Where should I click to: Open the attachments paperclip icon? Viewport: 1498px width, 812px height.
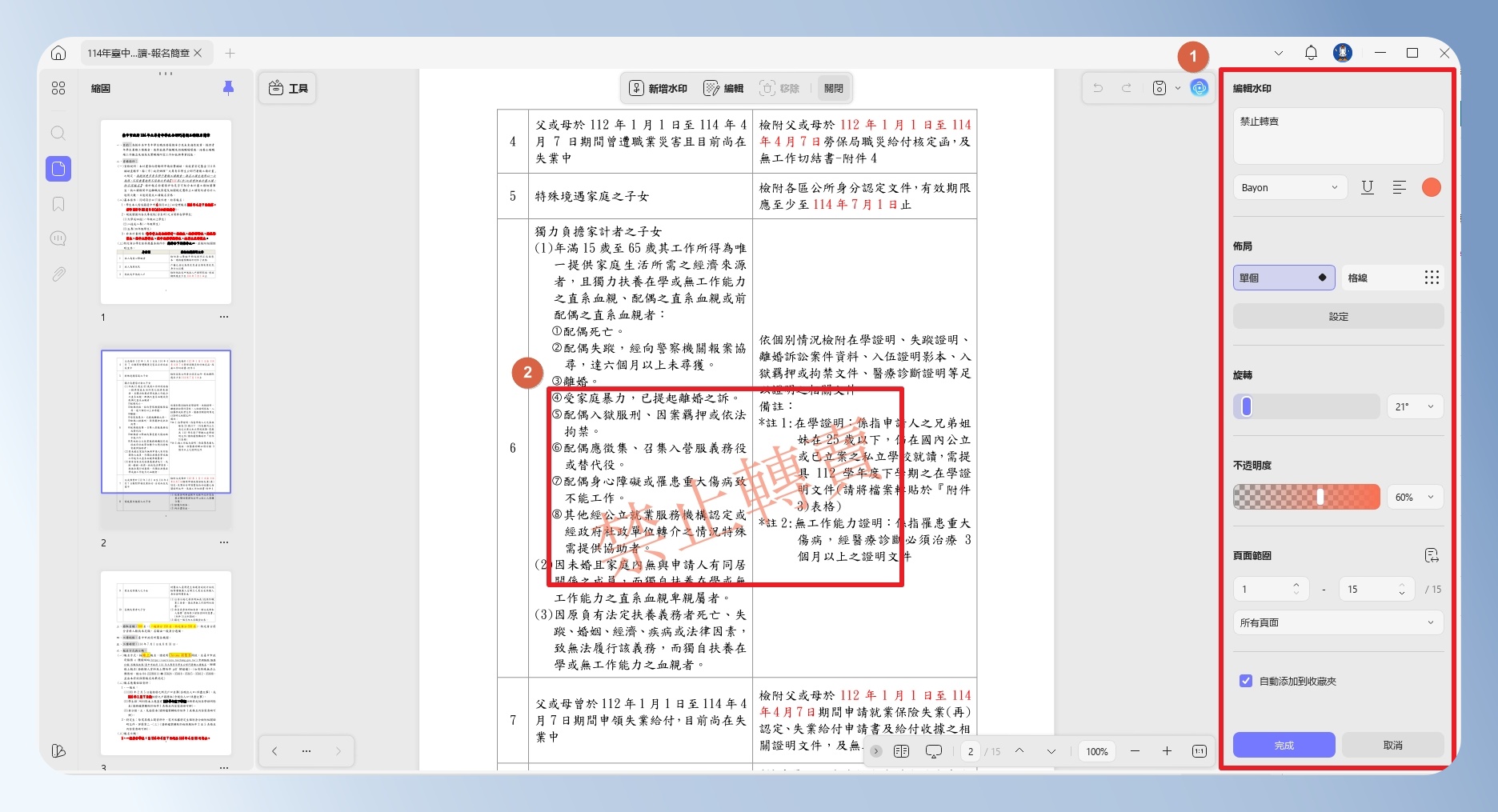point(58,274)
